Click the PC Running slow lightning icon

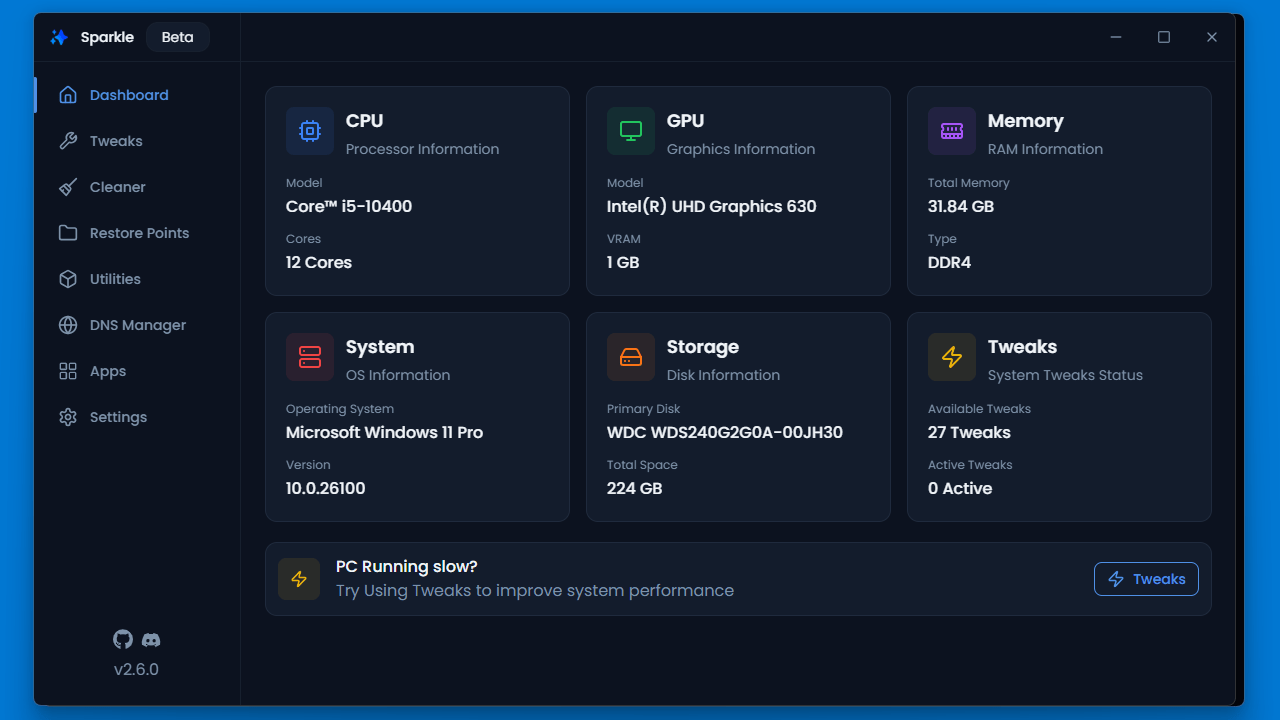(299, 579)
